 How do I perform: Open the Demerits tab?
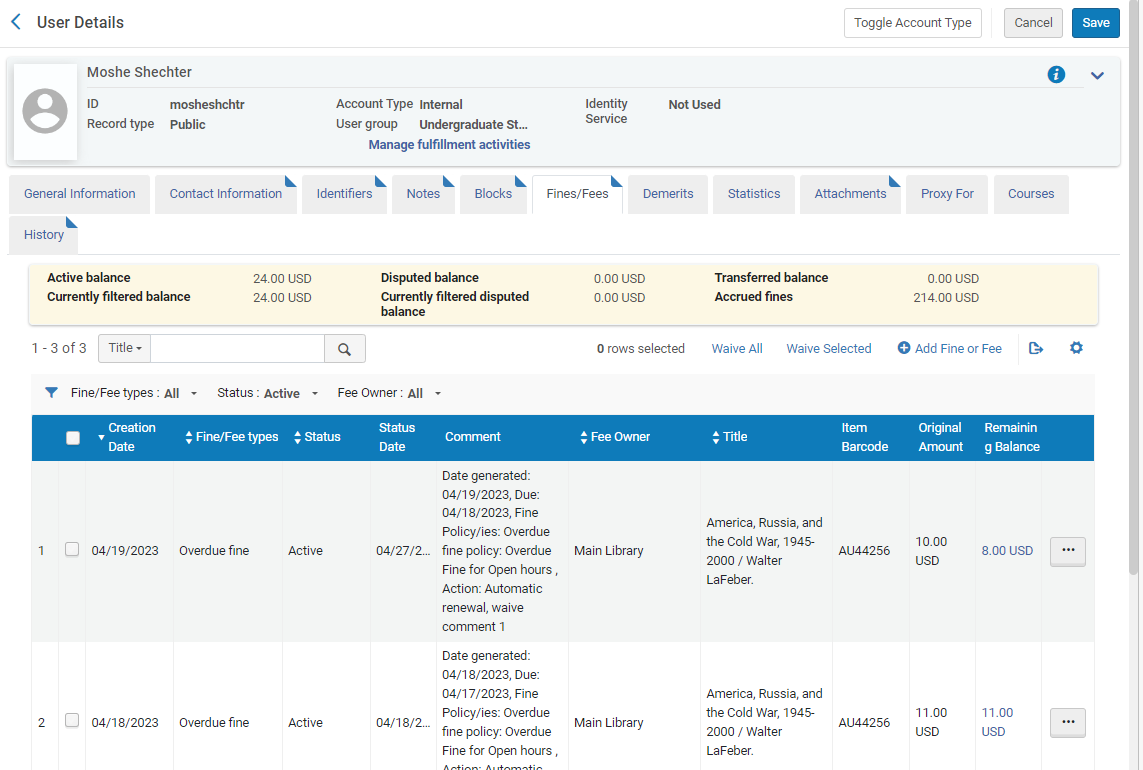(x=668, y=194)
